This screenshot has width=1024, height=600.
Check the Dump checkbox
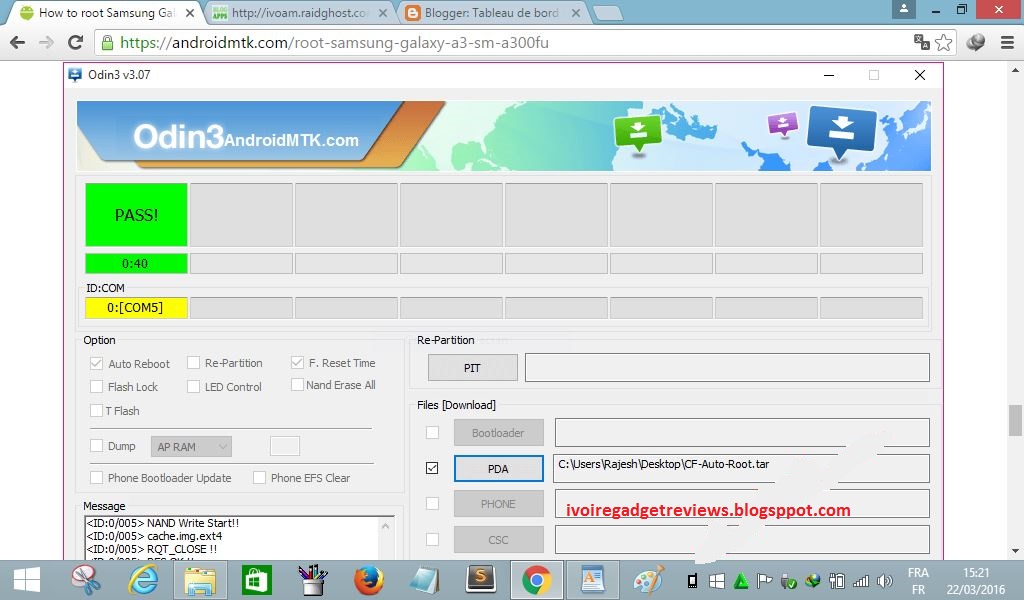pyautogui.click(x=96, y=445)
